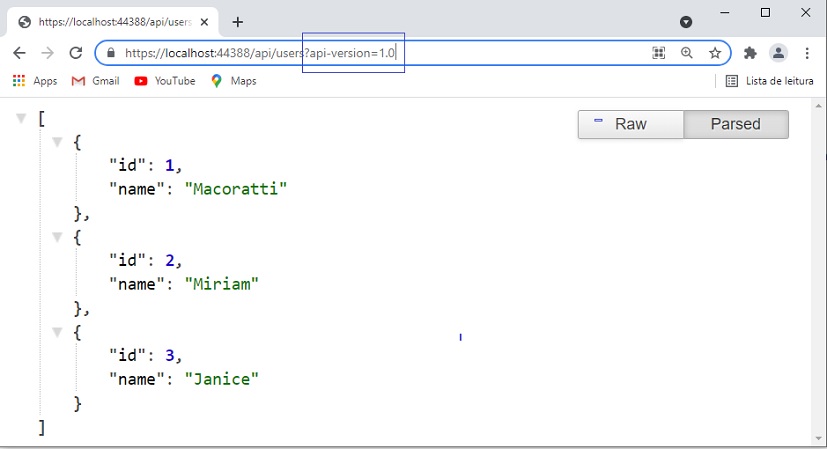Select the localhost:44388/api/users tab
The width and height of the screenshot is (827, 449).
point(112,22)
